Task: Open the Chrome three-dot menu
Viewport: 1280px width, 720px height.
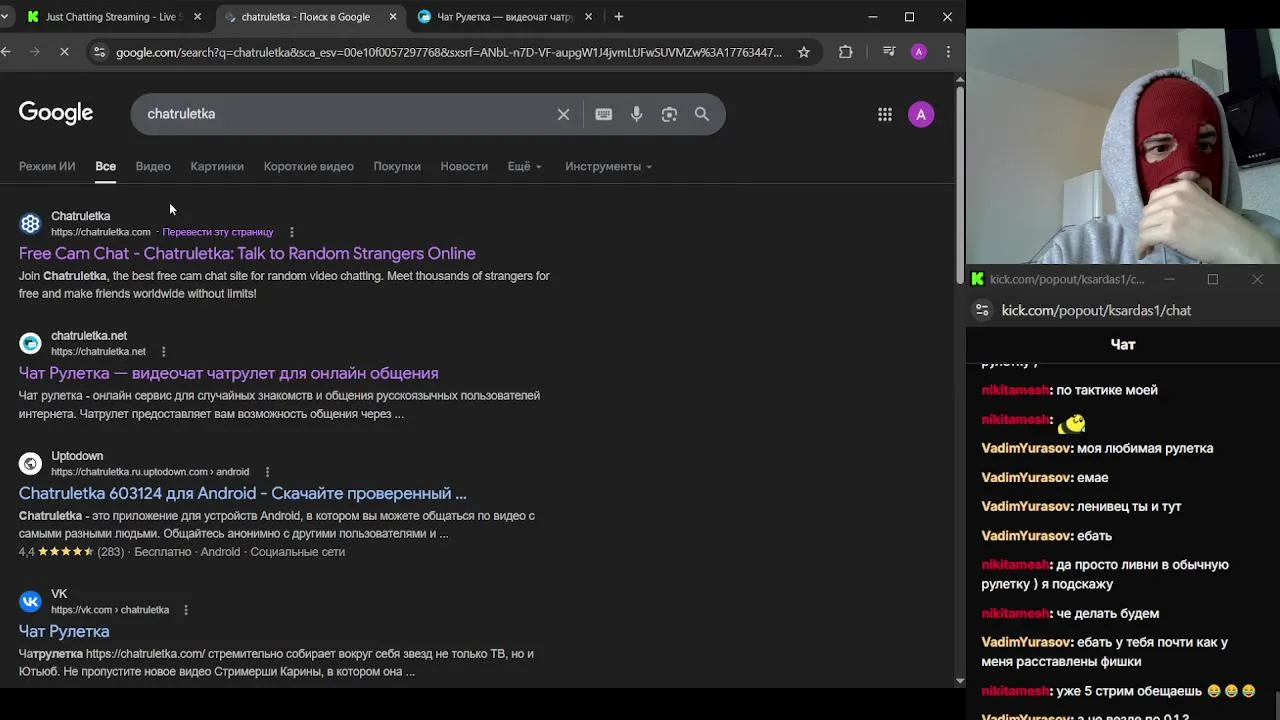Action: click(948, 52)
